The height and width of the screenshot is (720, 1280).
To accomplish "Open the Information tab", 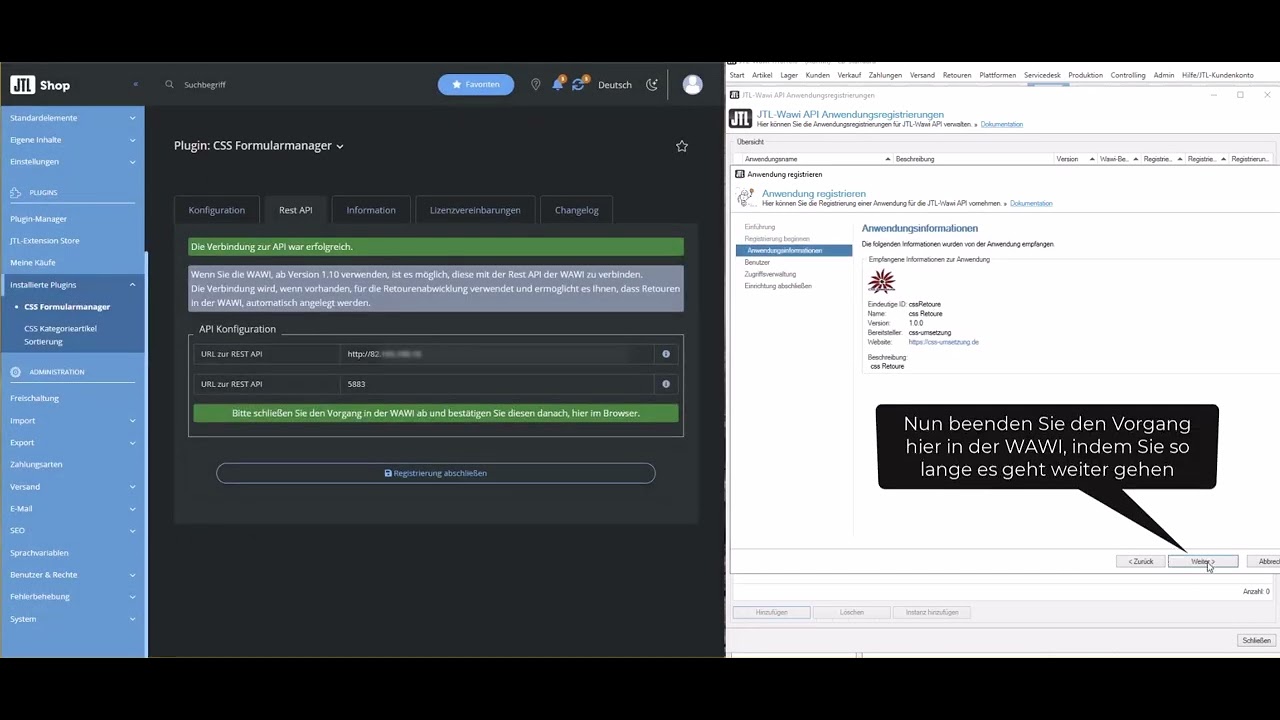I will [371, 210].
